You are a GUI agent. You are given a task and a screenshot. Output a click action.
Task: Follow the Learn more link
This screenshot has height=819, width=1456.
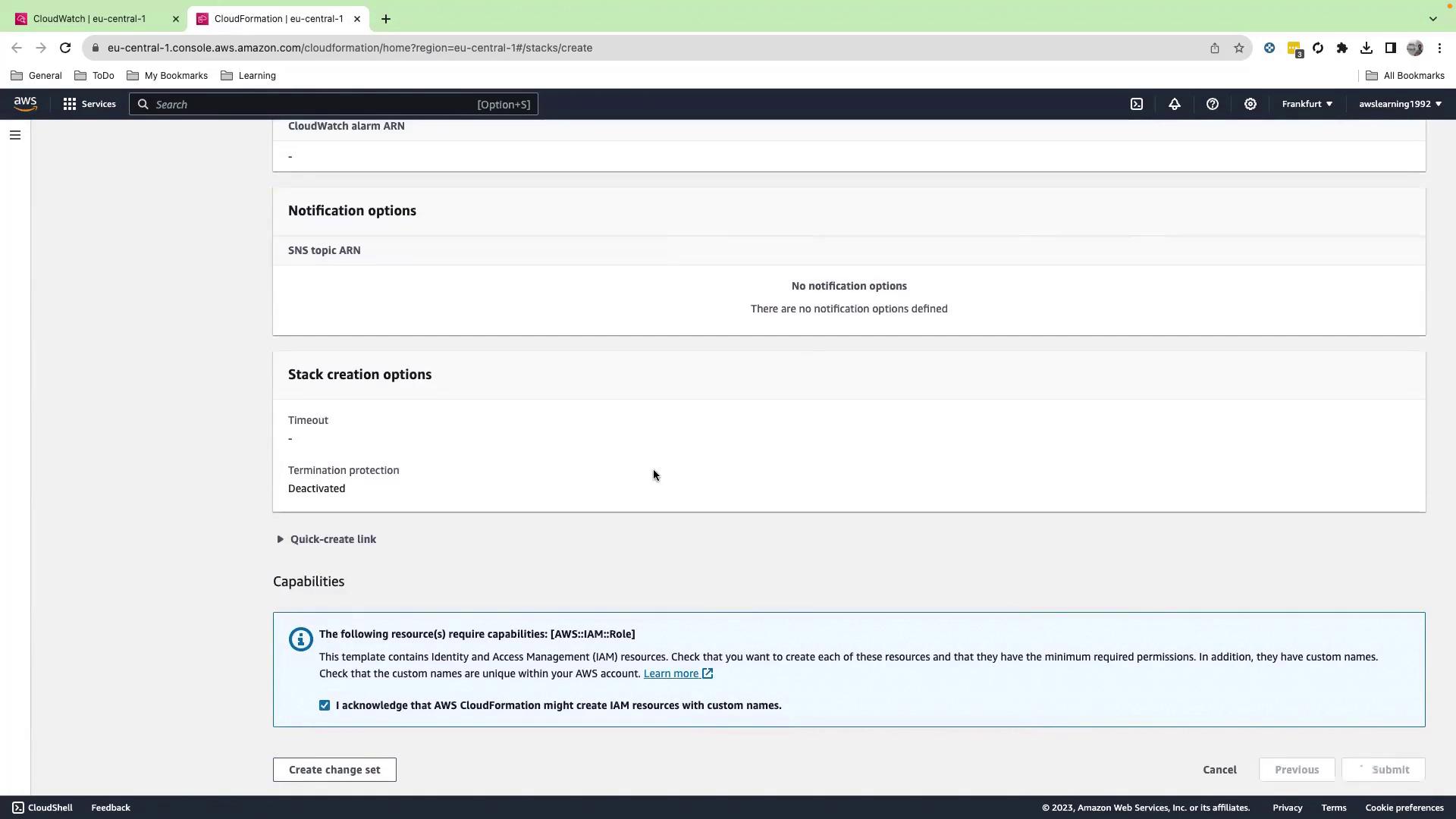click(x=671, y=673)
